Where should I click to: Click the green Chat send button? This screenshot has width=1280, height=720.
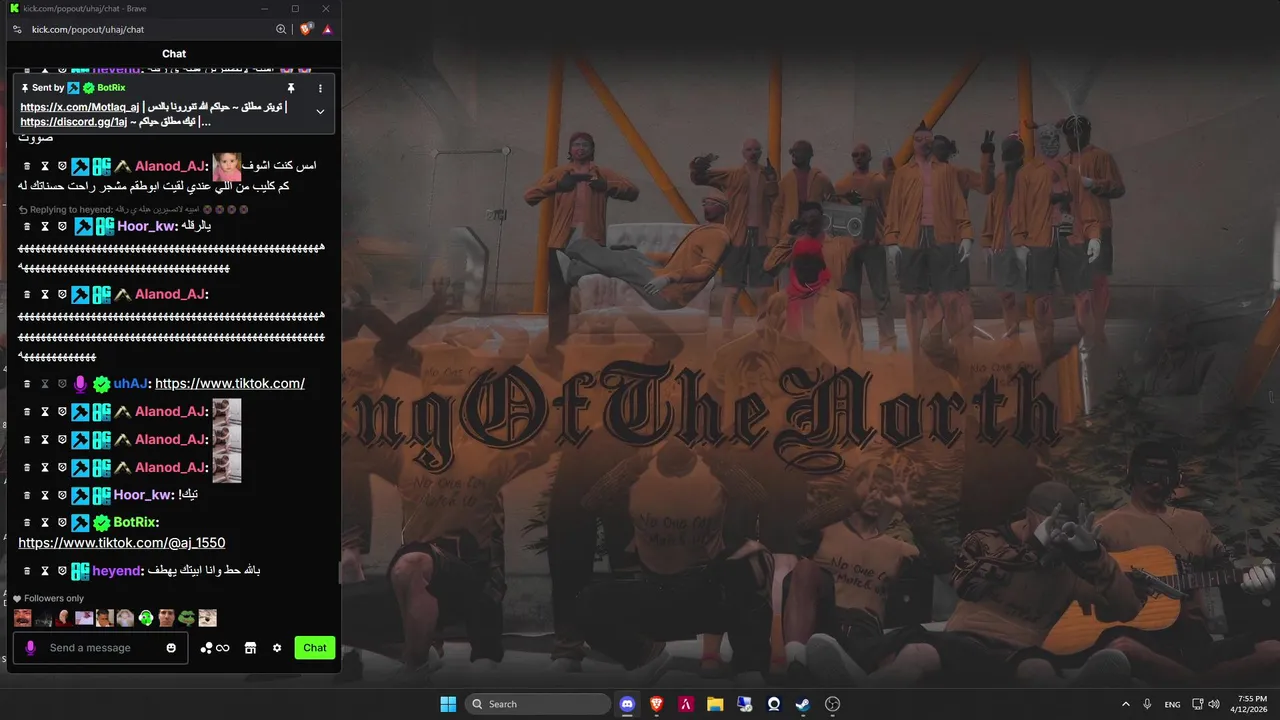(315, 648)
